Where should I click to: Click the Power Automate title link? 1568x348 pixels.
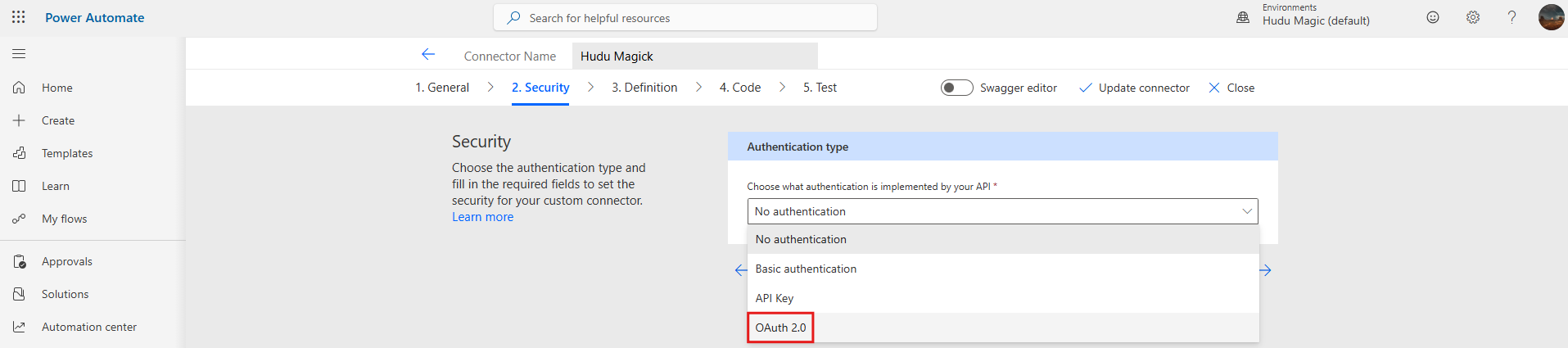pyautogui.click(x=94, y=17)
